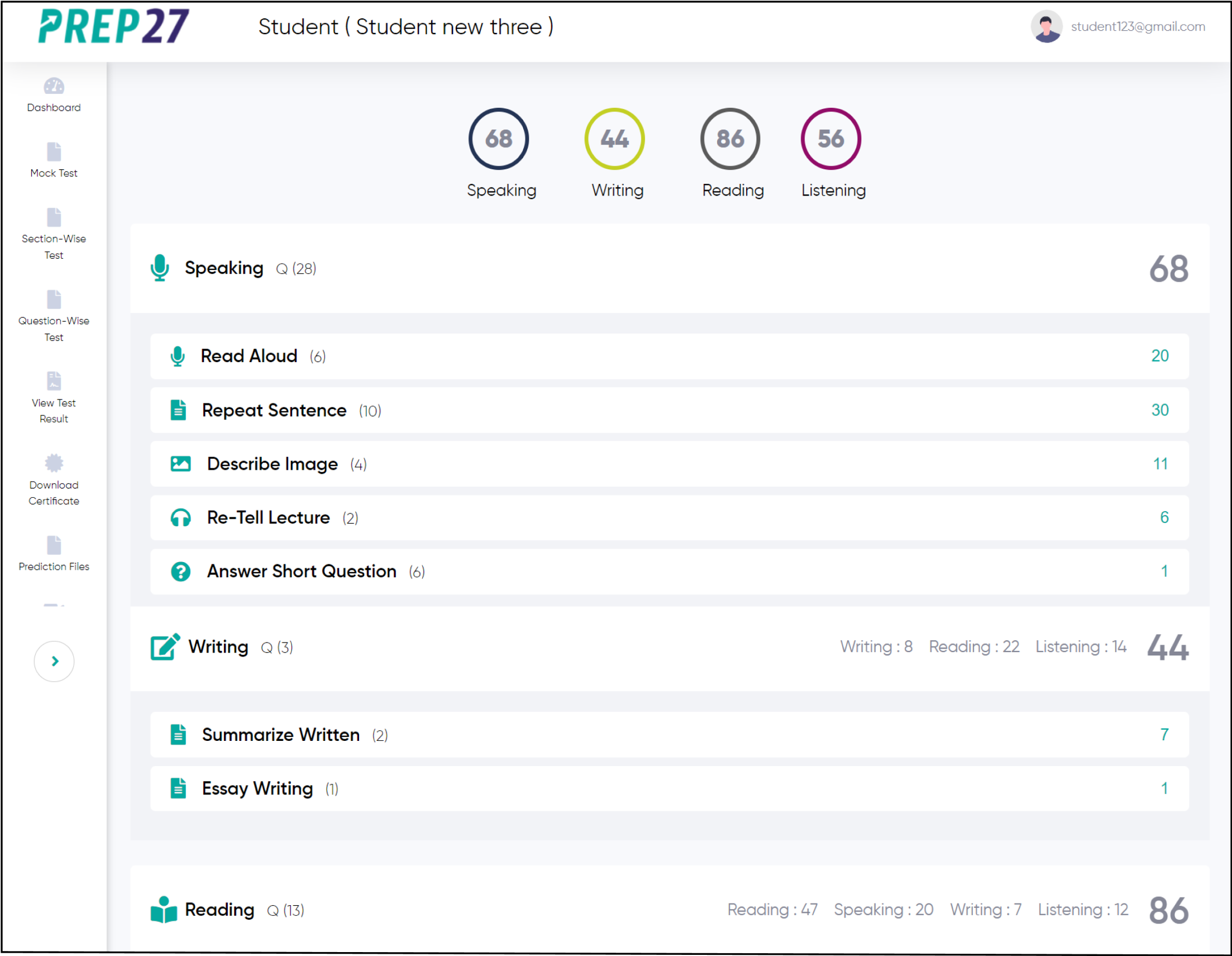Click the Summarize Written document icon
This screenshot has width=1232, height=956.
(178, 735)
